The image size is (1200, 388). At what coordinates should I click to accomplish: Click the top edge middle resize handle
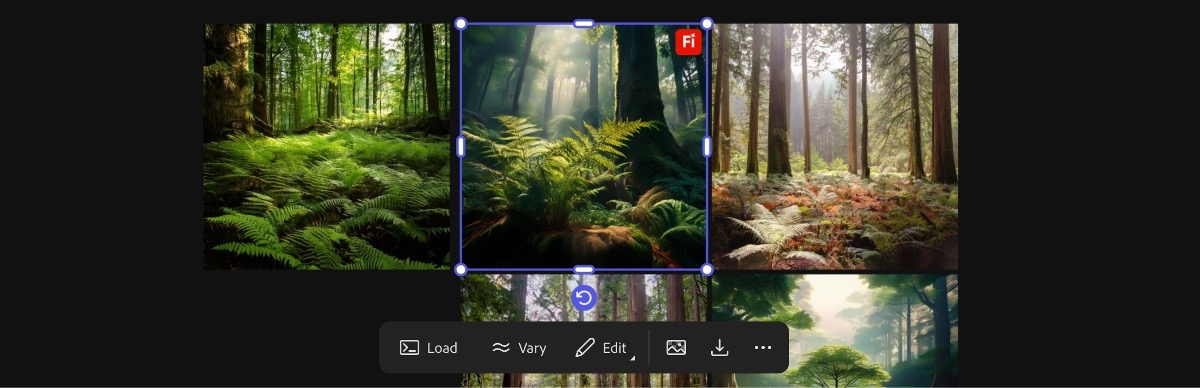pyautogui.click(x=584, y=23)
